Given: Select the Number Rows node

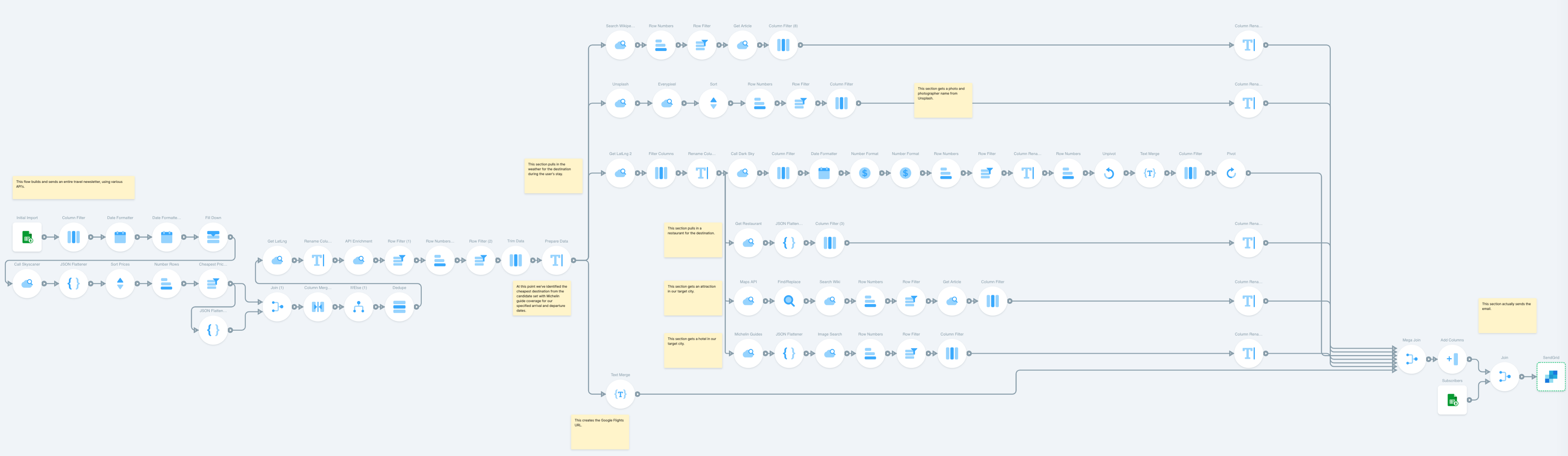Looking at the screenshot, I should point(166,283).
